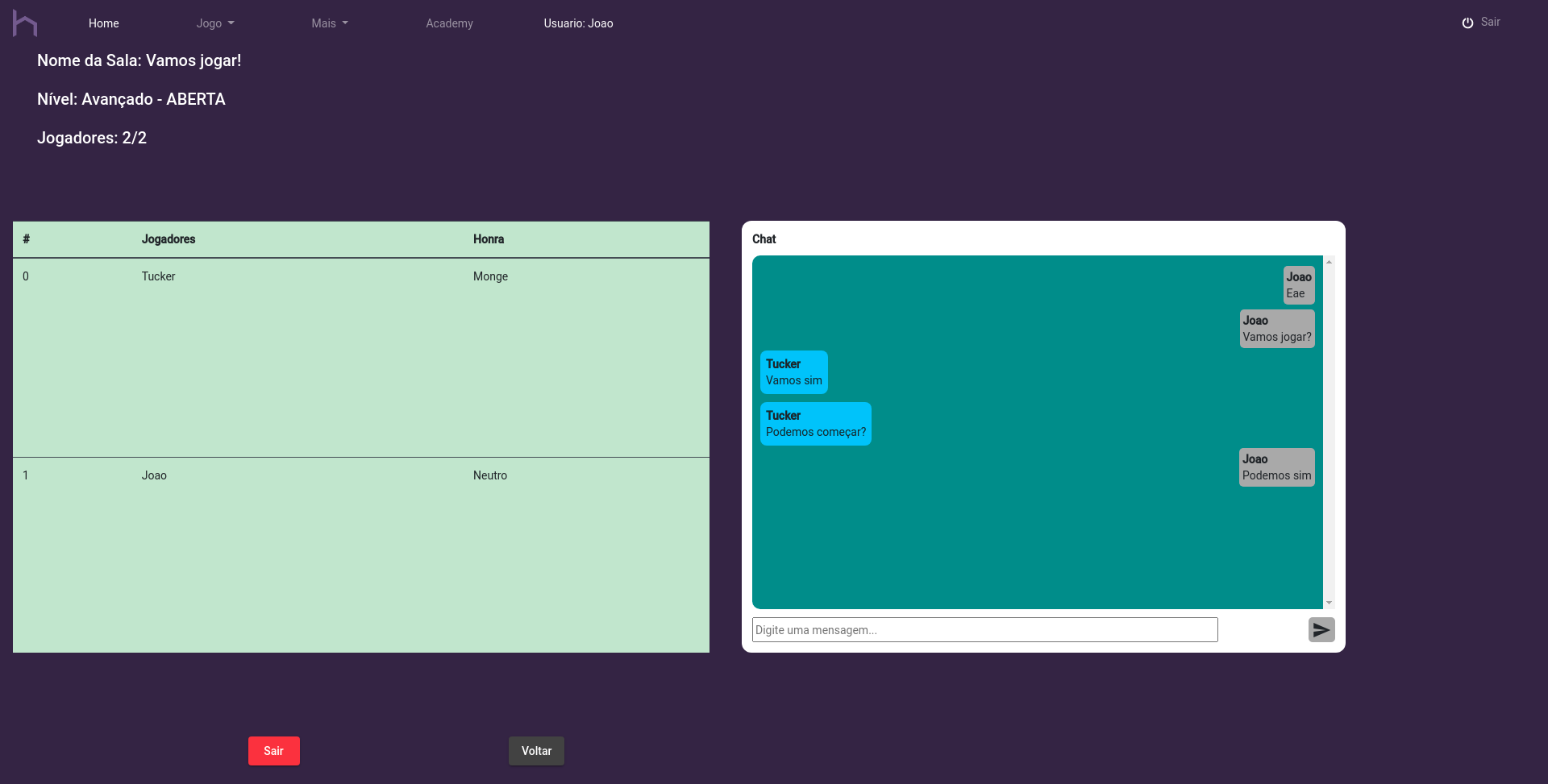Leave the room with the red Sair button

(274, 751)
